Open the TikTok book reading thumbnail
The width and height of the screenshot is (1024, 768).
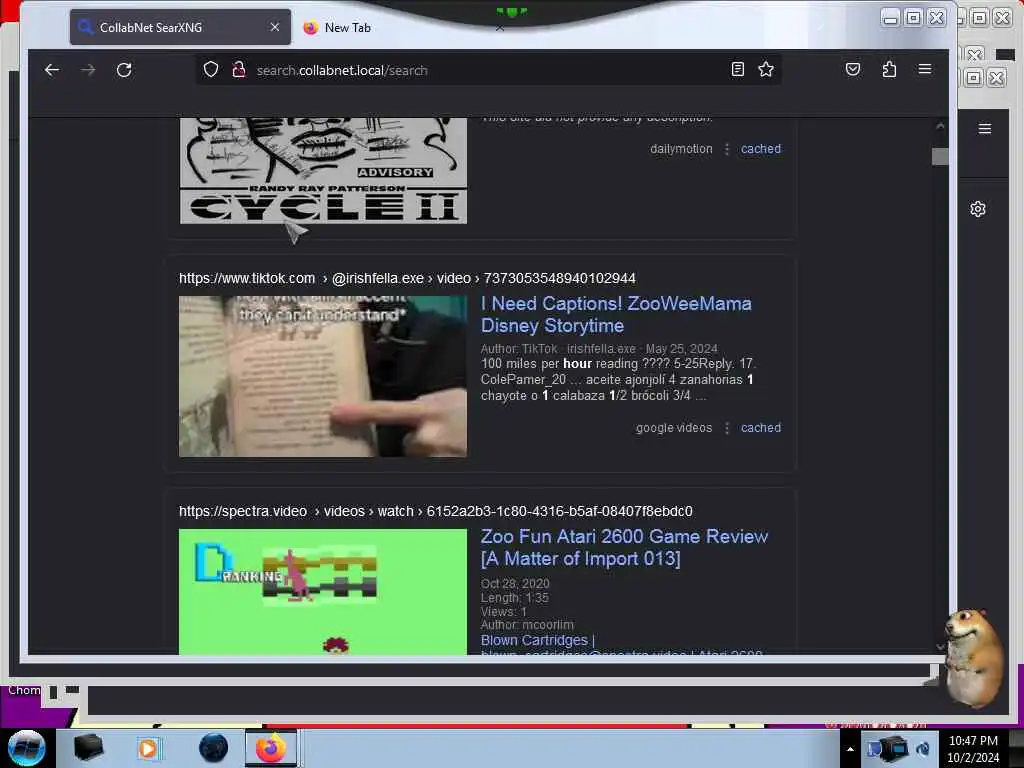coord(323,376)
